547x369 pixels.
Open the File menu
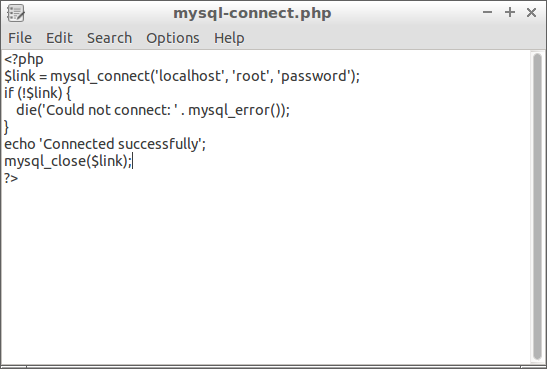coord(20,38)
